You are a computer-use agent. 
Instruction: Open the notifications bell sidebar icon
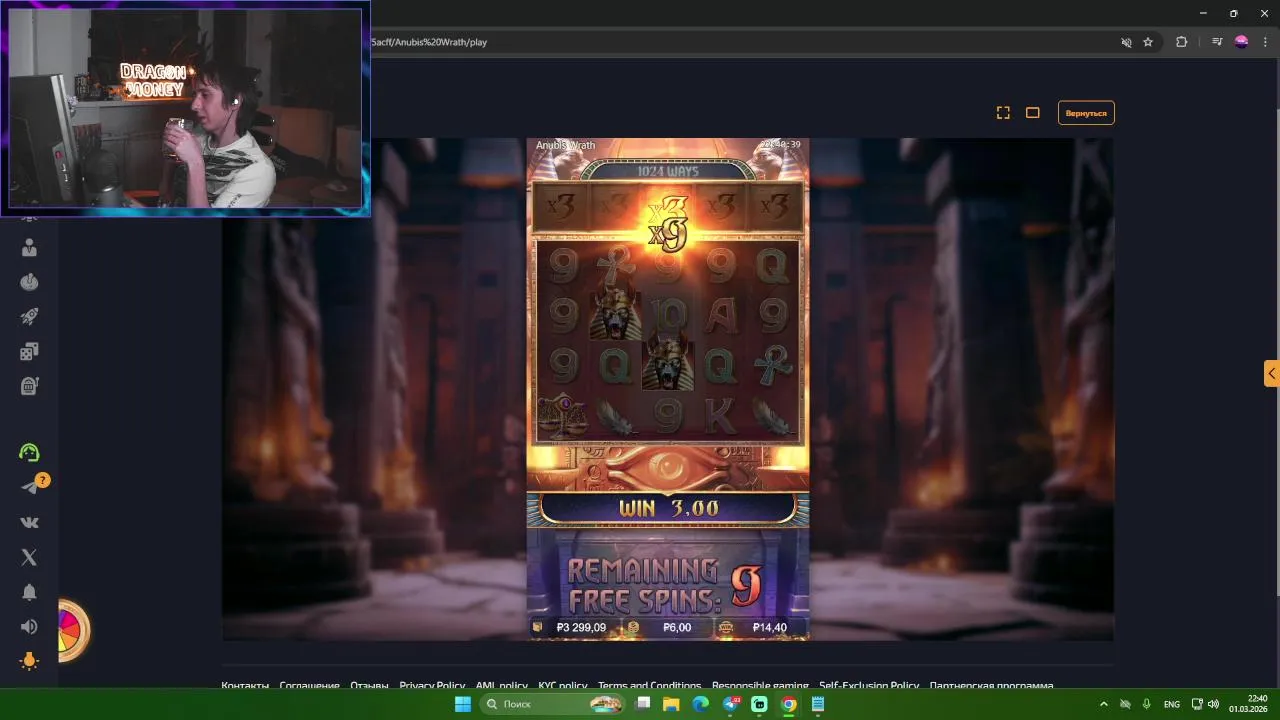29,592
